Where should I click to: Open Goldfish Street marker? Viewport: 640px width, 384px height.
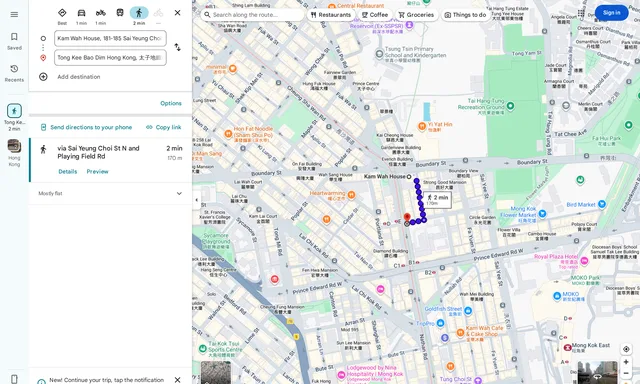point(468,311)
